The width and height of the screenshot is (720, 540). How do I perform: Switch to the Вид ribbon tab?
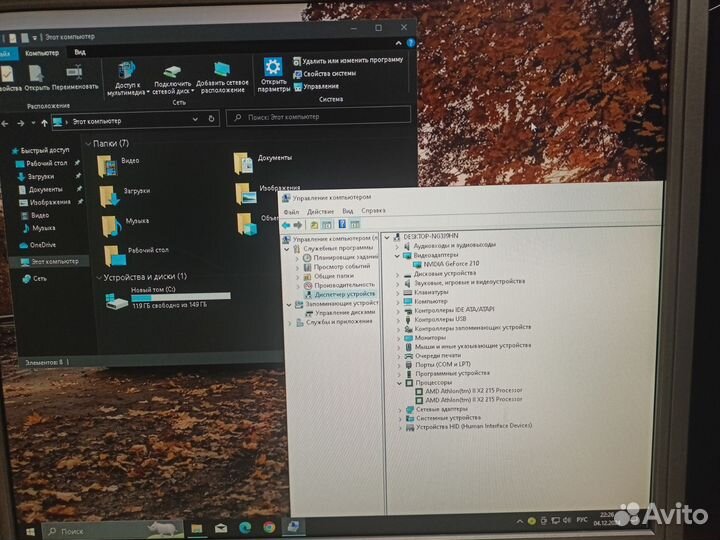(x=79, y=52)
